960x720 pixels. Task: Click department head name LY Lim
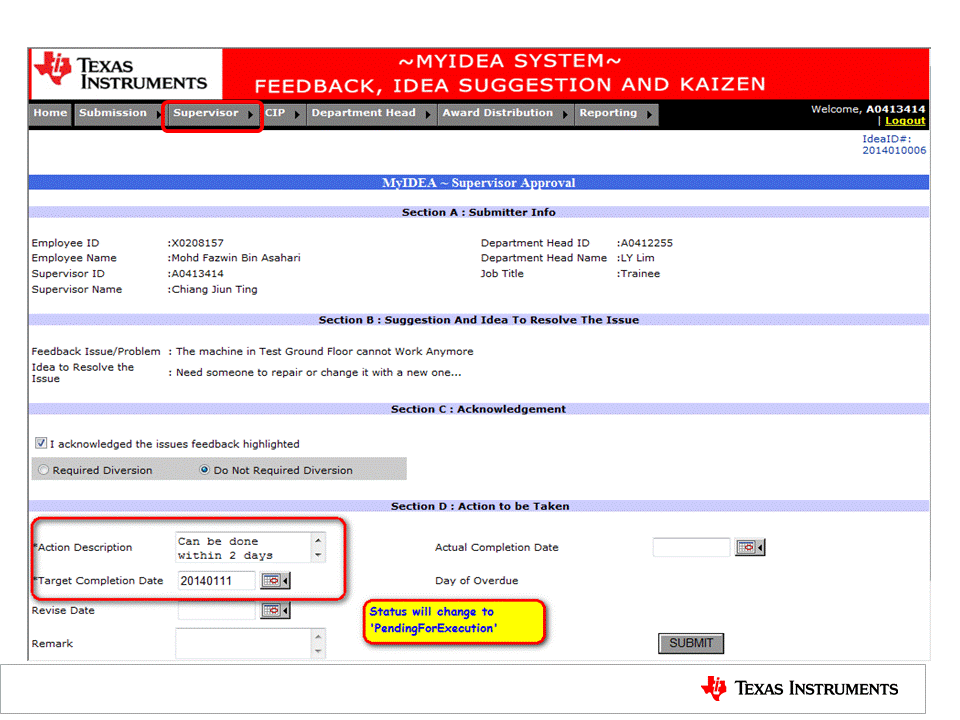[x=637, y=258]
